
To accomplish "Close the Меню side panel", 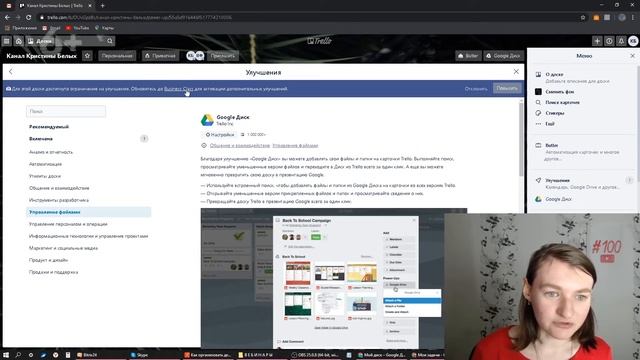I will click(x=632, y=56).
